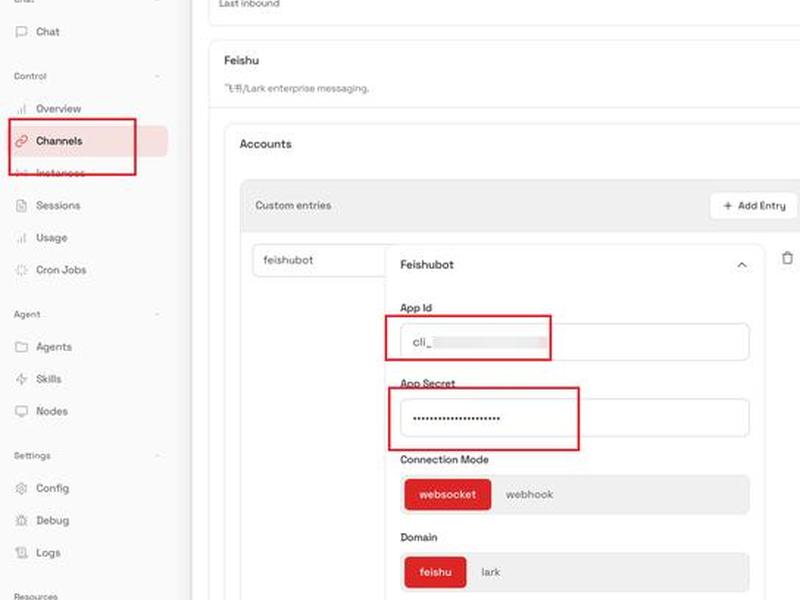The height and width of the screenshot is (600, 800).
Task: Open the Channels page
Action: coord(89,141)
